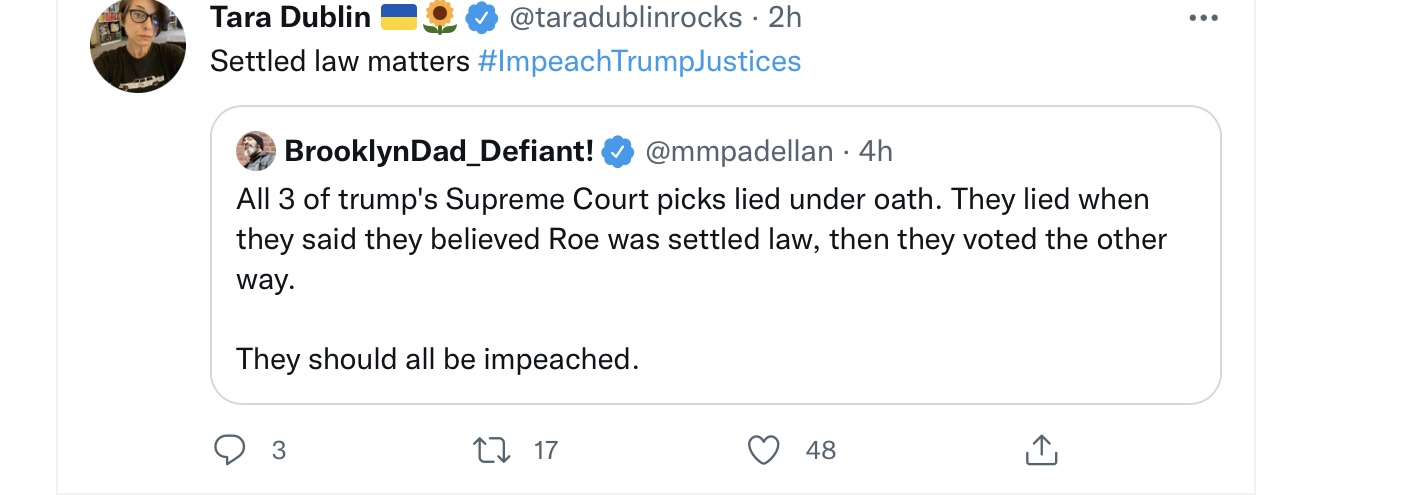Image resolution: width=1419 pixels, height=495 pixels.
Task: Click Tara Dublin's verified badge
Action: (x=485, y=17)
